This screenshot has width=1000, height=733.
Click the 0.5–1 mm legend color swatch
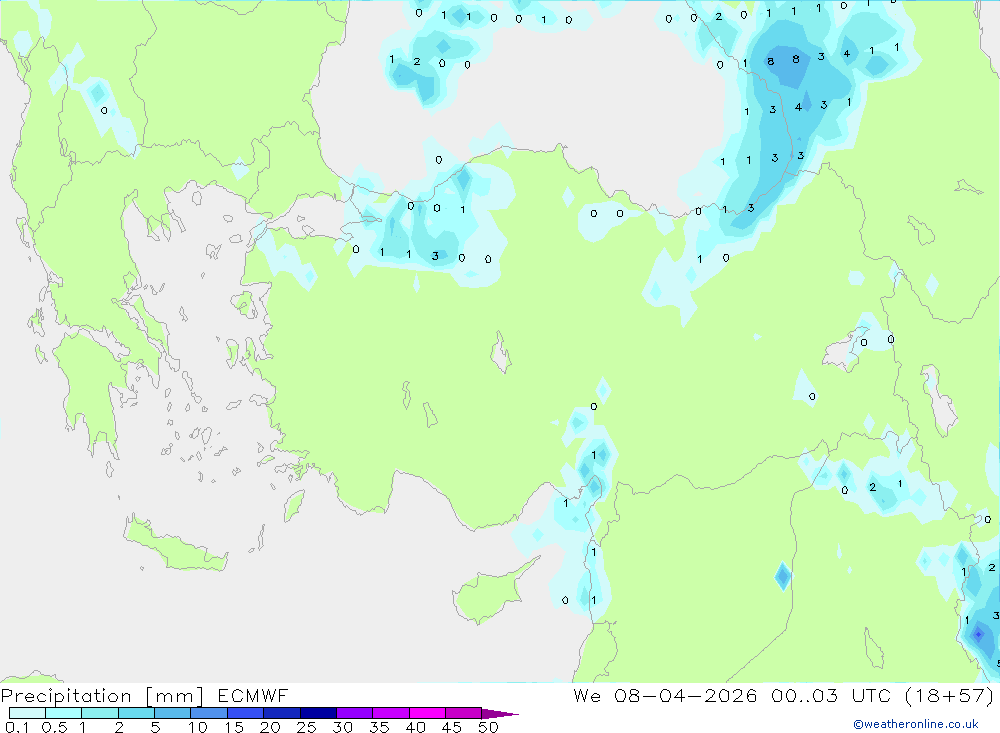pos(64,713)
